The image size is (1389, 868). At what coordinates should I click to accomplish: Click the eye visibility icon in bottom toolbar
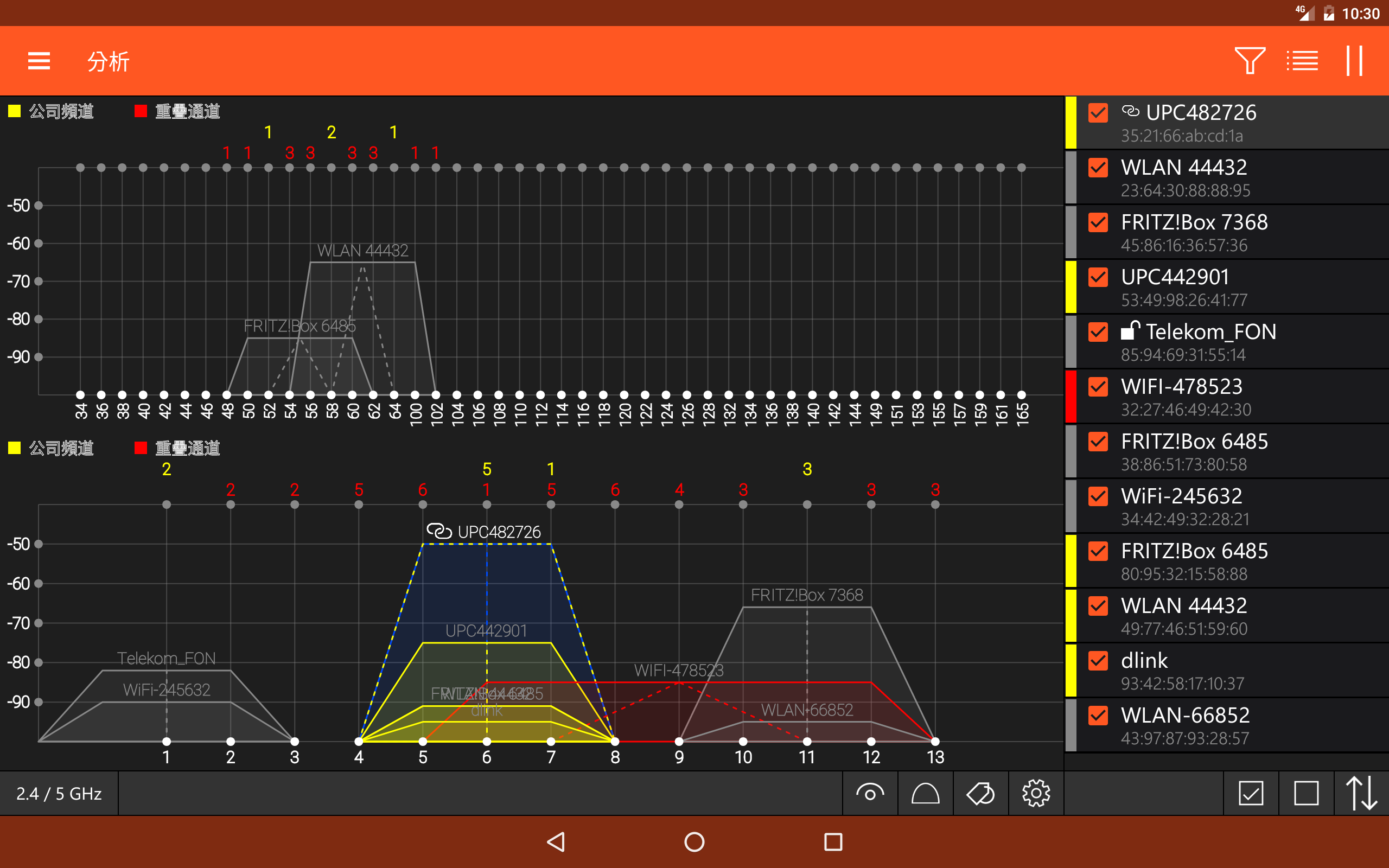(870, 793)
